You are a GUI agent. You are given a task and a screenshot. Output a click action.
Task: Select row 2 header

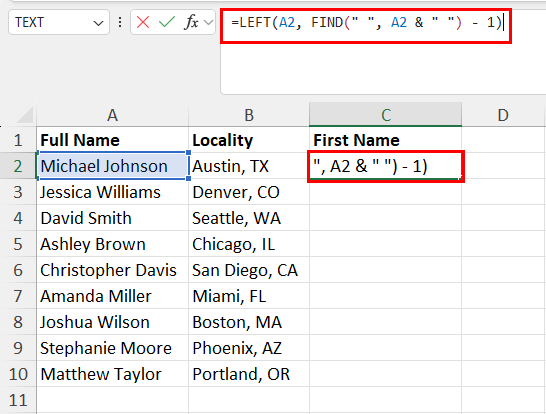pos(18,166)
